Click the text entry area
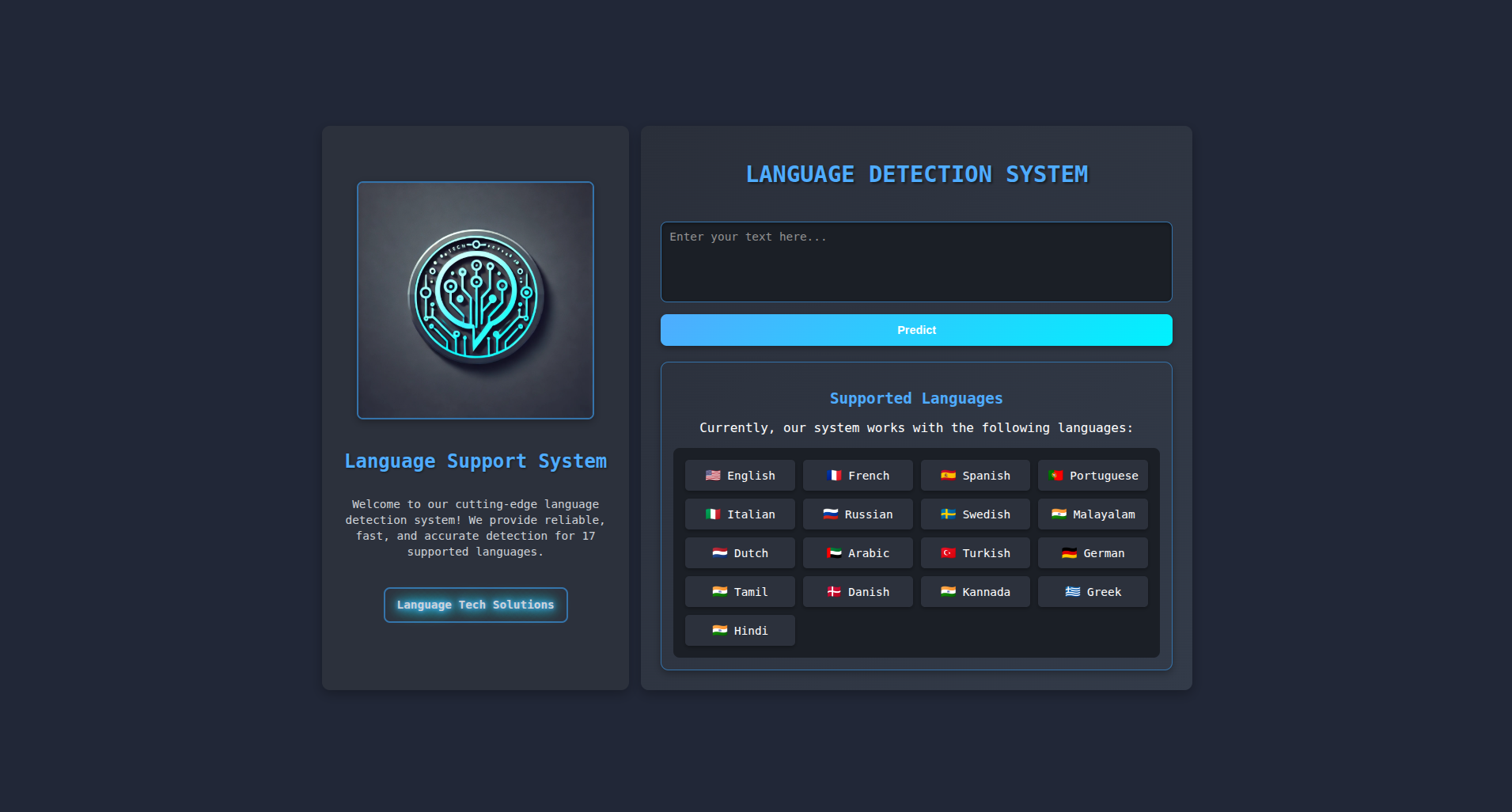The width and height of the screenshot is (1512, 812). [915, 261]
